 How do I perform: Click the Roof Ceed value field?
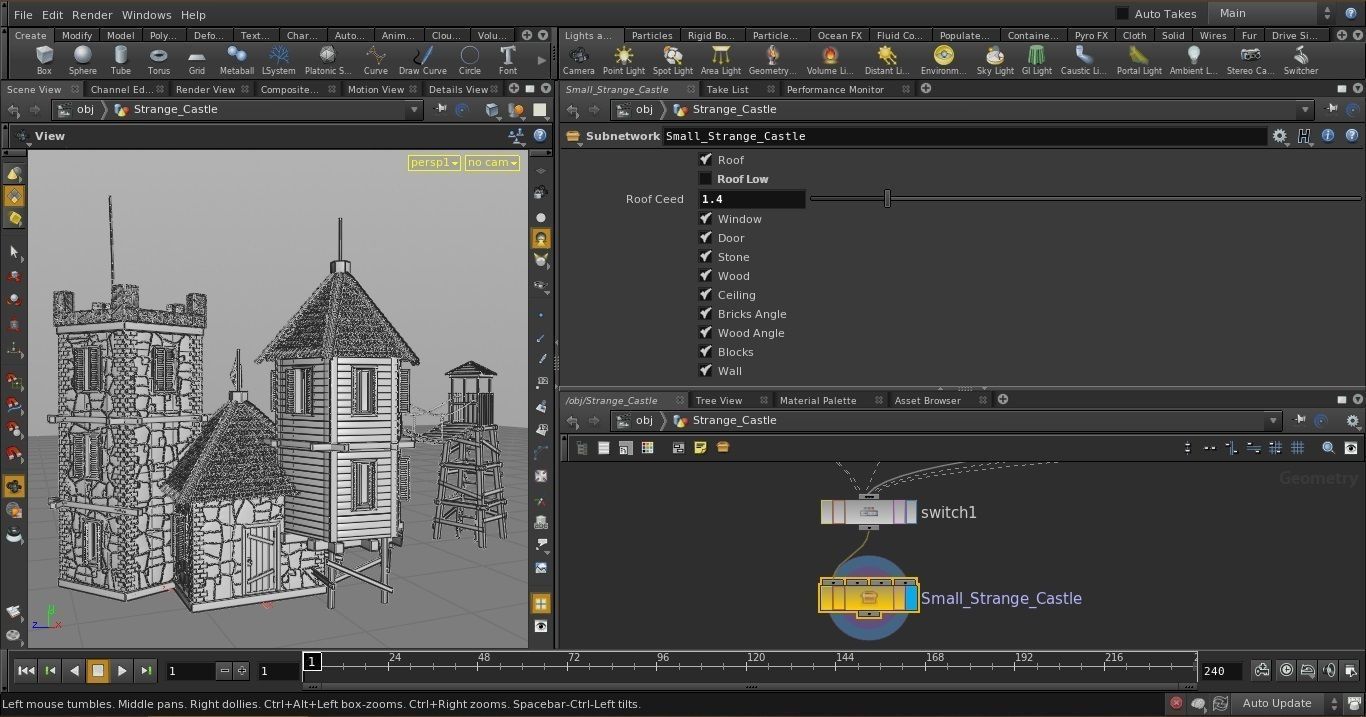pyautogui.click(x=751, y=199)
